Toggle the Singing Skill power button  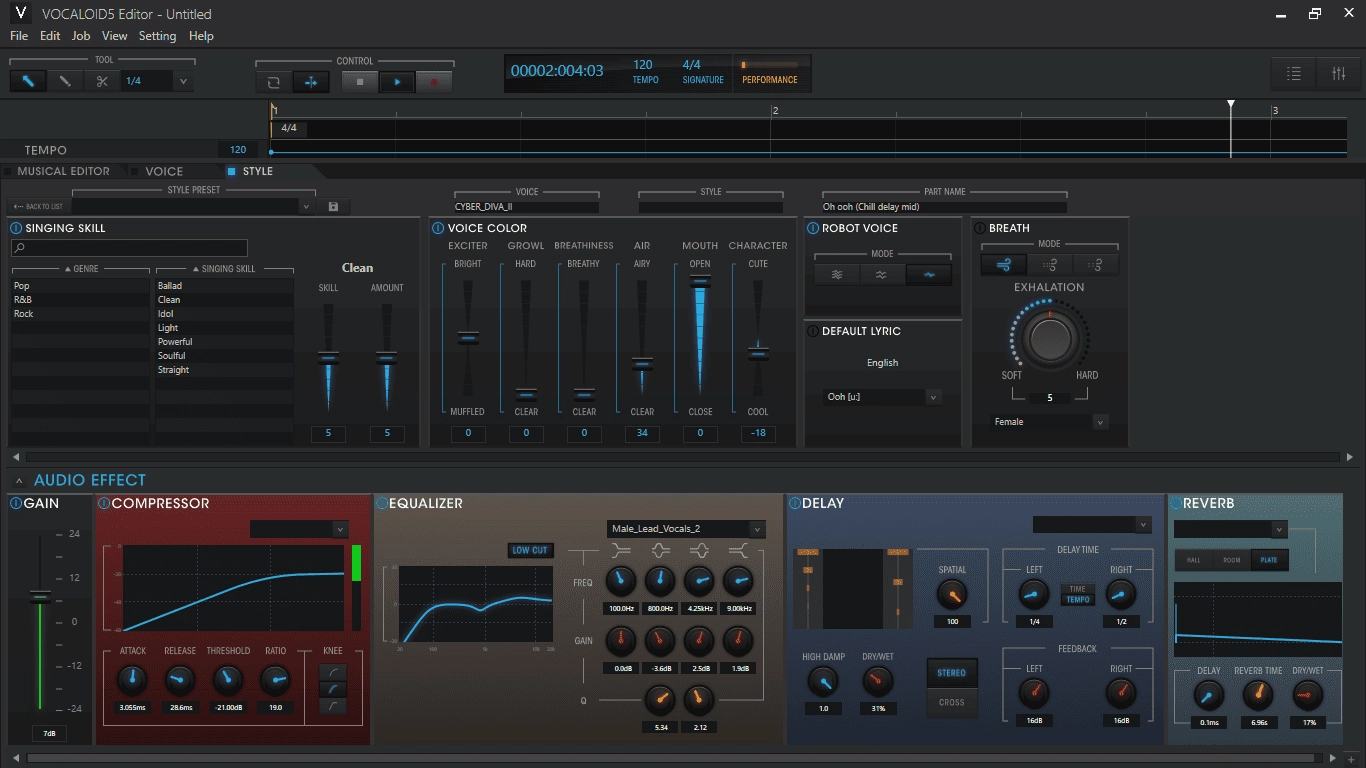[x=17, y=228]
